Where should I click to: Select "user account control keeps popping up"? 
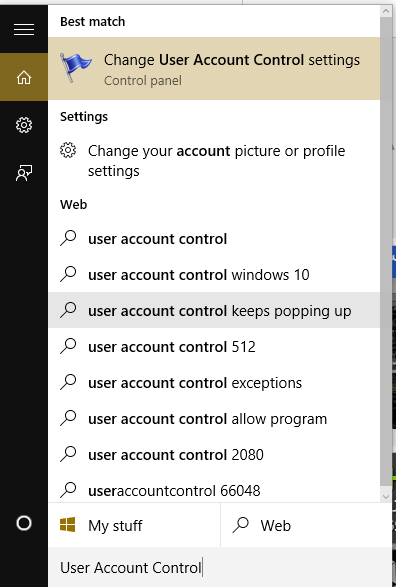[x=214, y=310]
